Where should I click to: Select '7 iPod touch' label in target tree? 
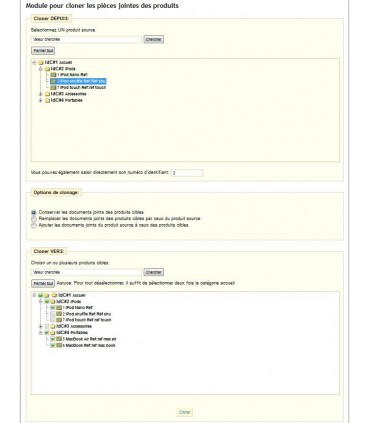pyautogui.click(x=87, y=320)
